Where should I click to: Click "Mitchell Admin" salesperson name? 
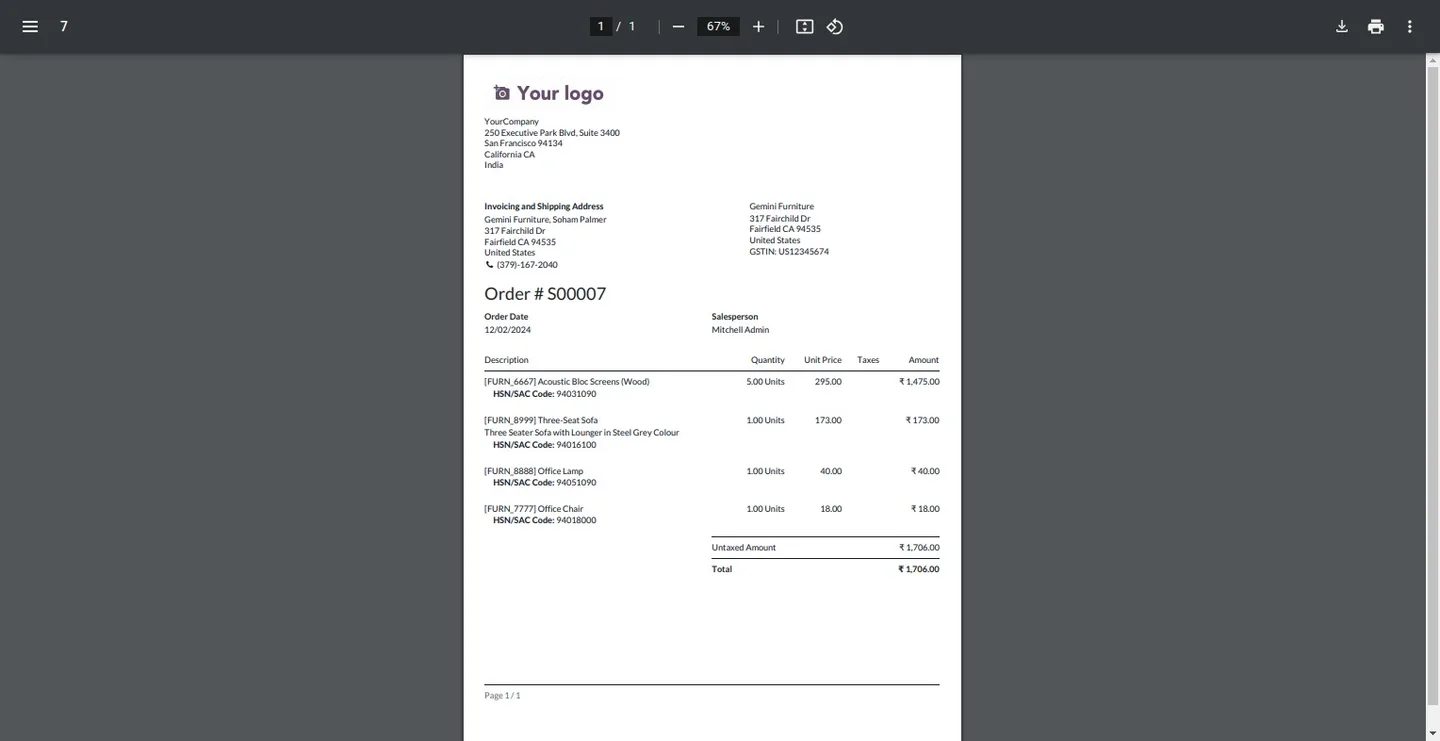740,330
